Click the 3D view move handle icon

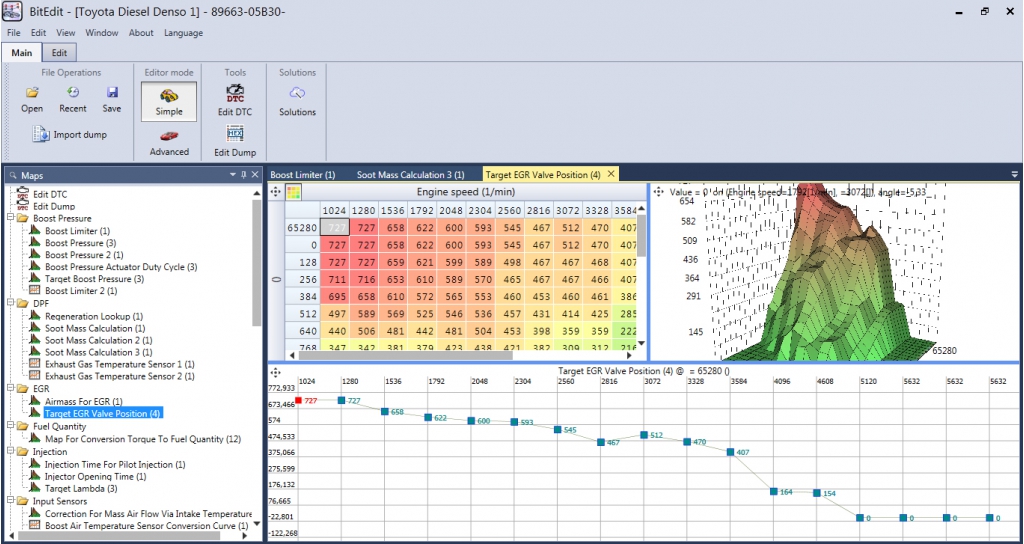pos(658,193)
